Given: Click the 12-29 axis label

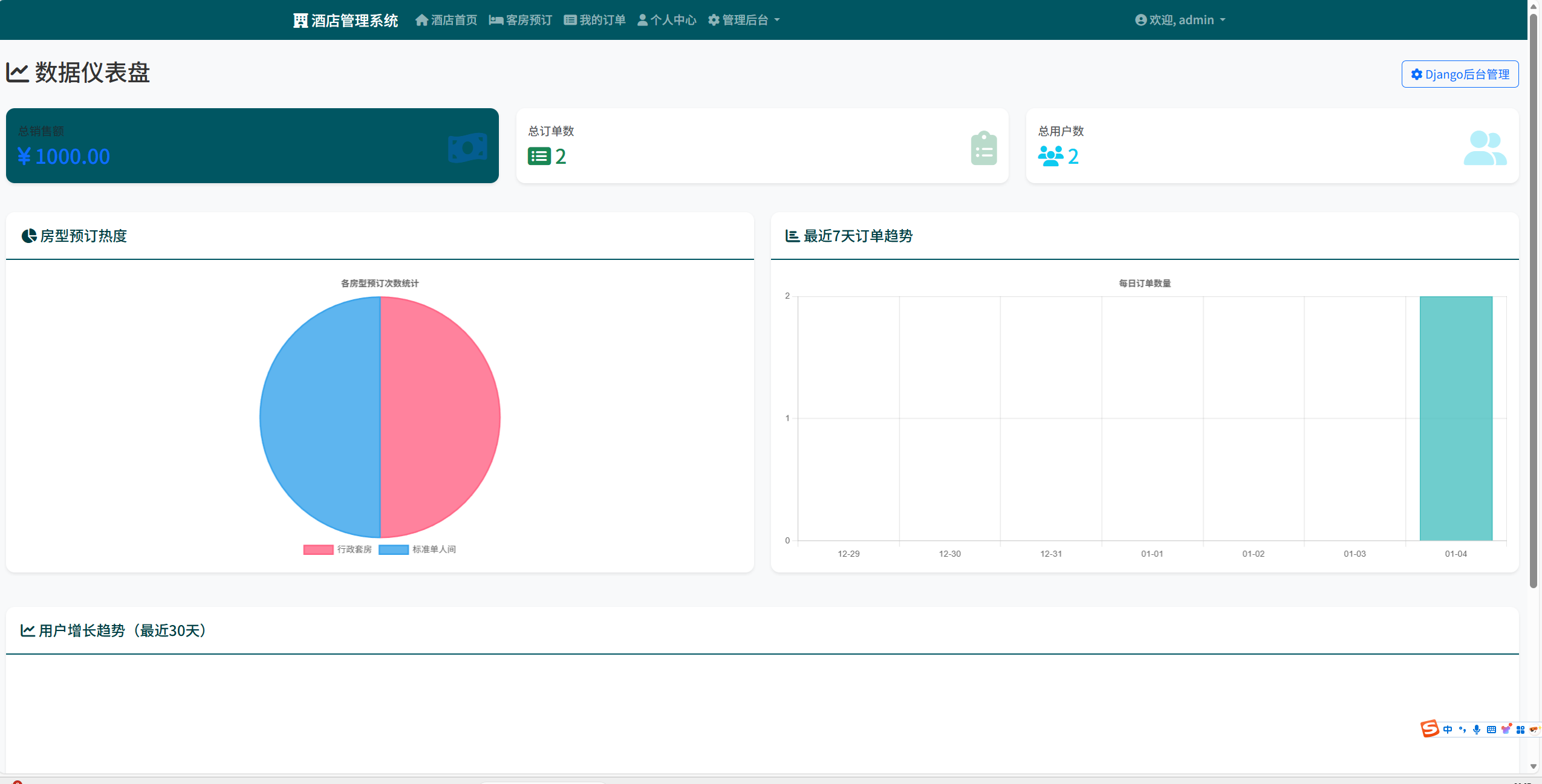Looking at the screenshot, I should click(x=848, y=554).
